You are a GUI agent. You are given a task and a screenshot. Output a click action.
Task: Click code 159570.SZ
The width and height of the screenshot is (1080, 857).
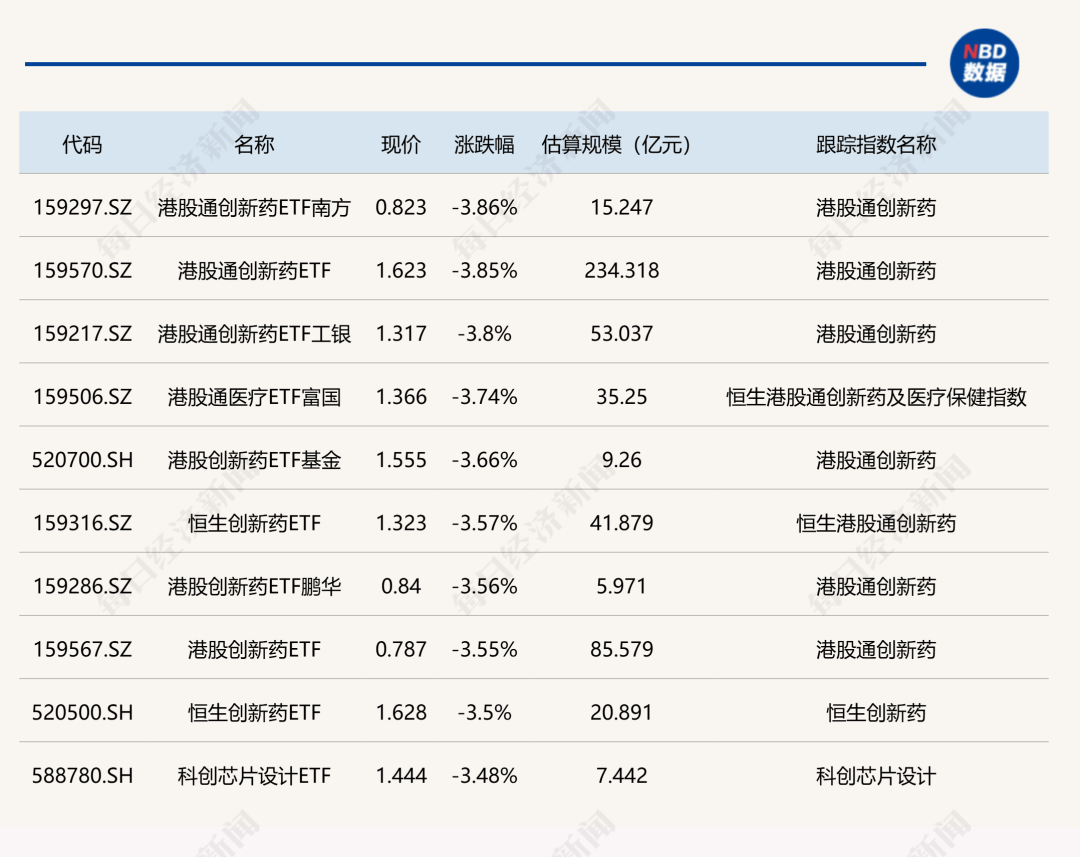click(x=80, y=270)
